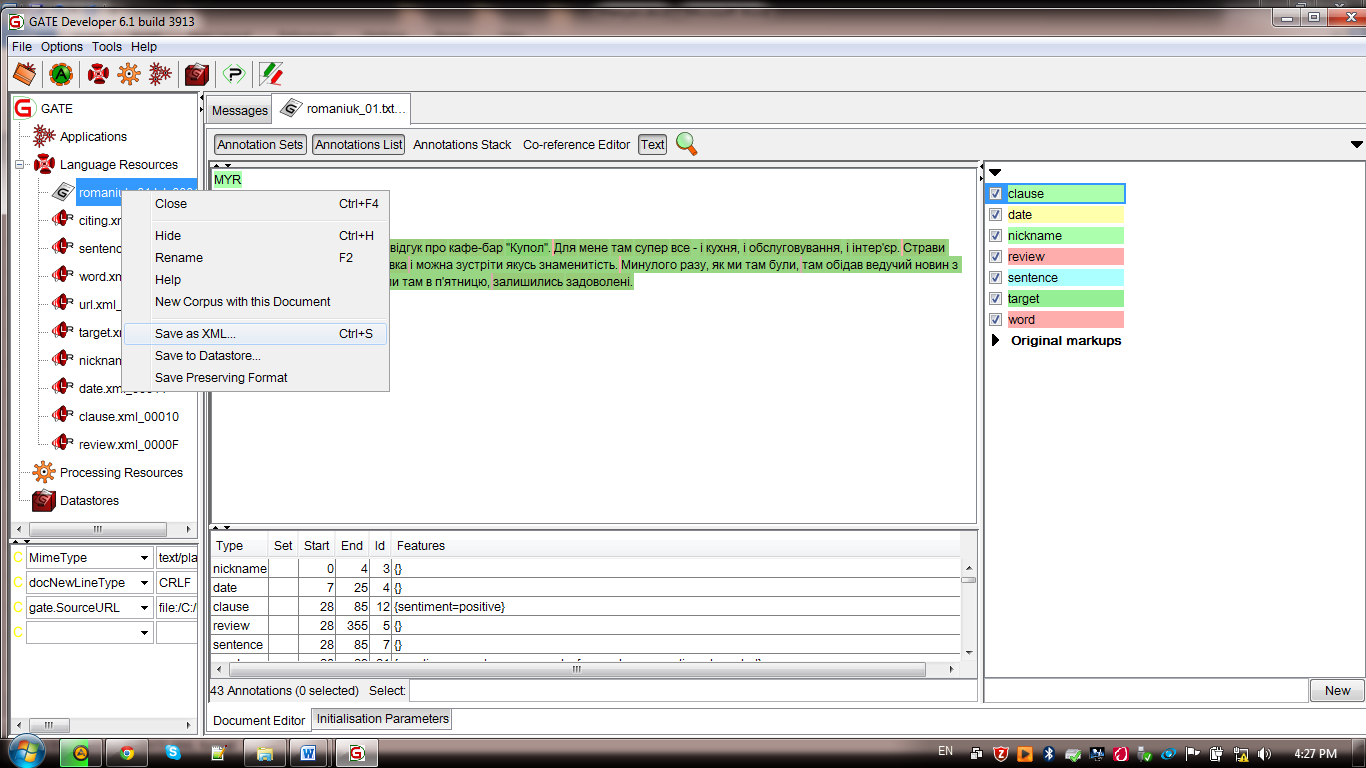Open the Options menu
The width and height of the screenshot is (1366, 768).
tap(62, 46)
